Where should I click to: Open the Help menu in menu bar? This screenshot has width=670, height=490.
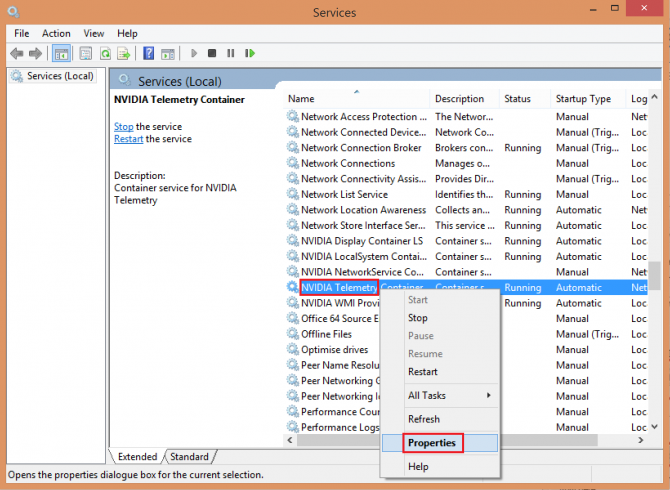tap(127, 33)
